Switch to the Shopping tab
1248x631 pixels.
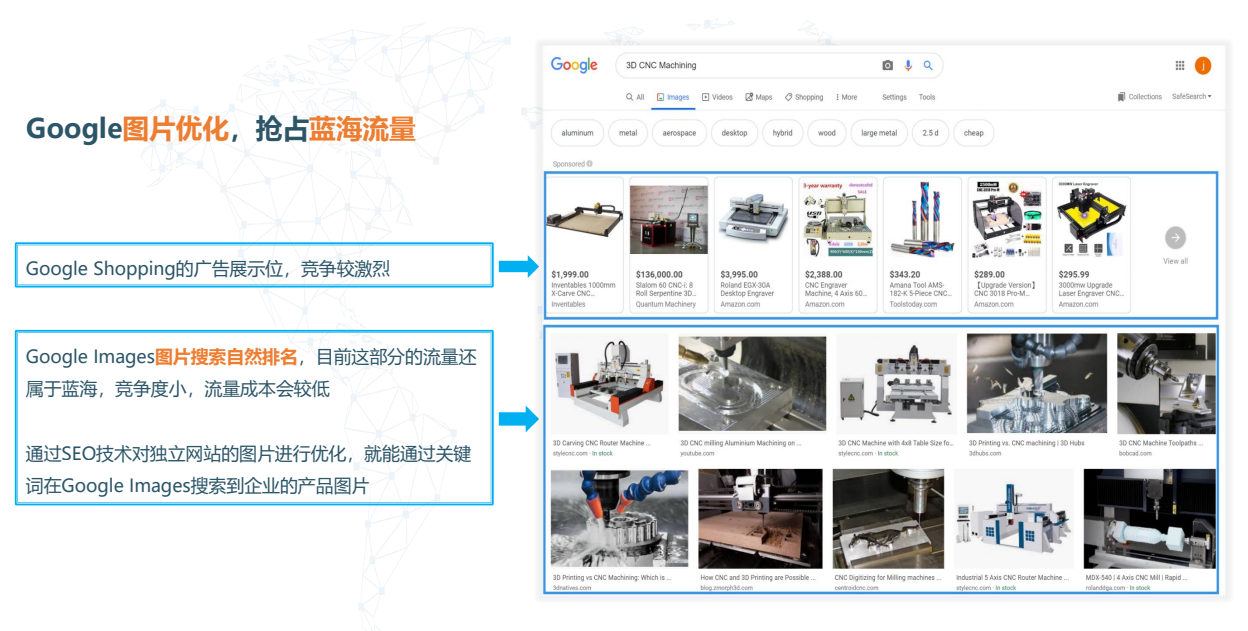point(804,97)
